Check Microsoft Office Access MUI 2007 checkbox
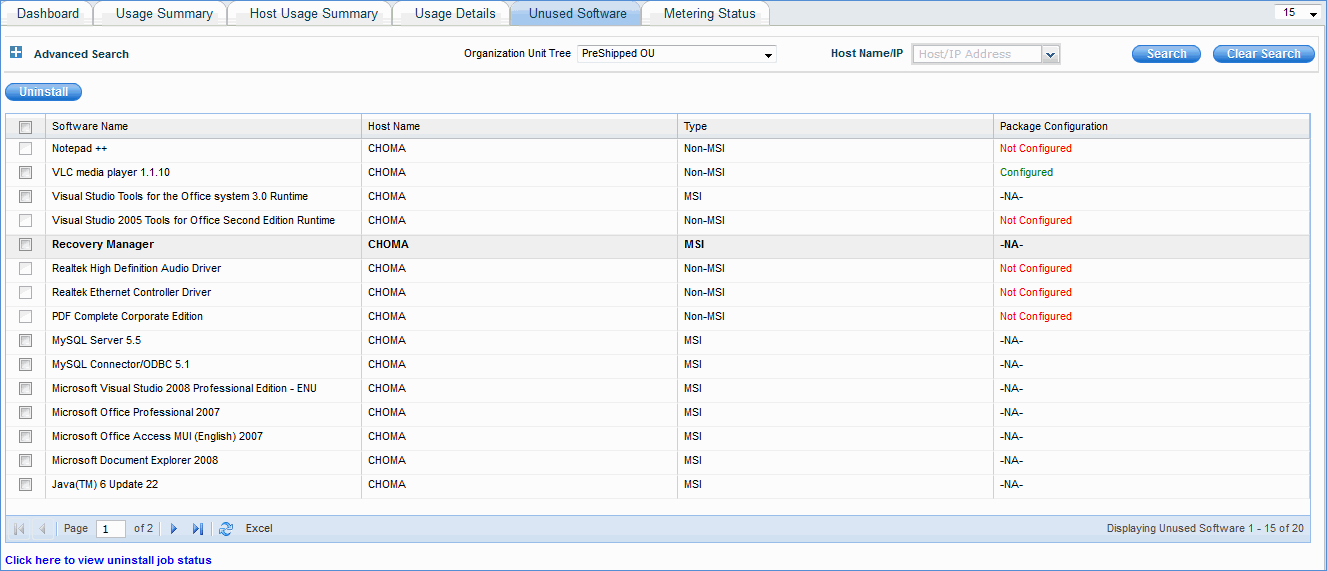Image resolution: width=1327 pixels, height=571 pixels. click(26, 436)
